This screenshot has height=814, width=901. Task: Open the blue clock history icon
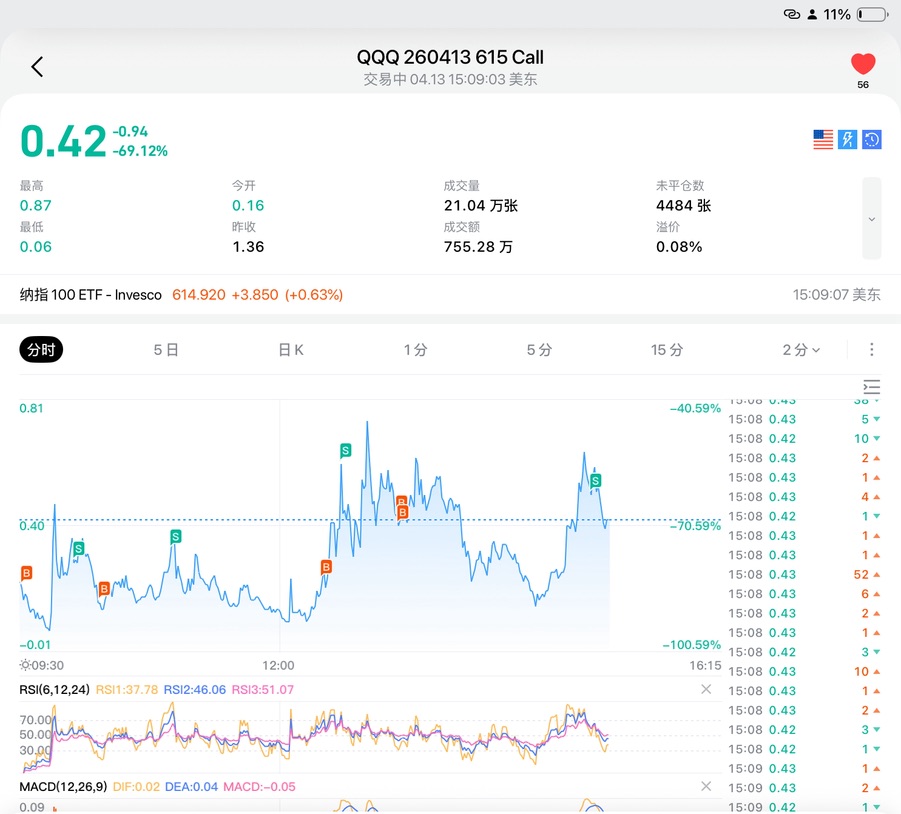pos(872,140)
